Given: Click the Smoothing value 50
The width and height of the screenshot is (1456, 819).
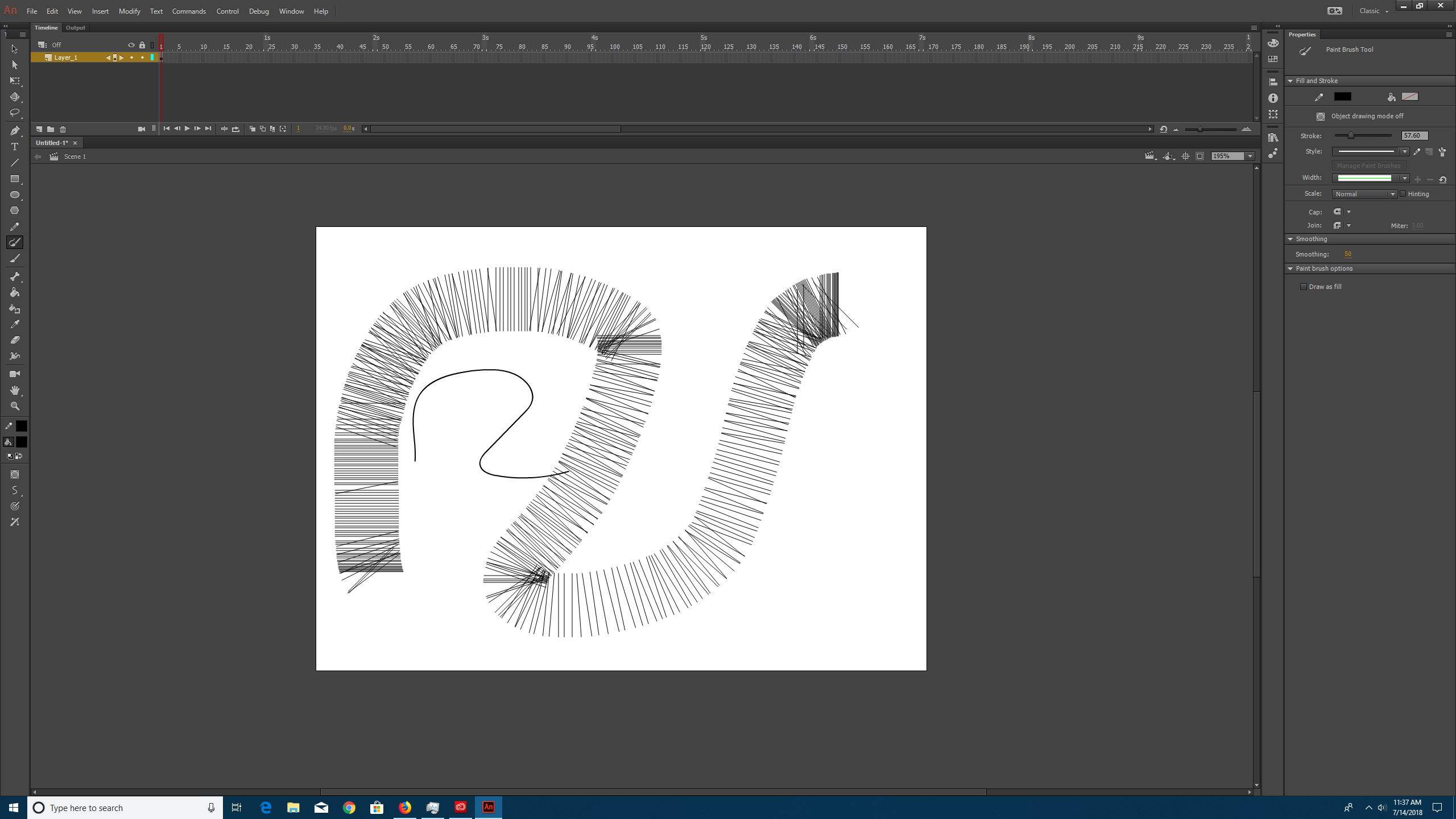Looking at the screenshot, I should tap(1348, 254).
